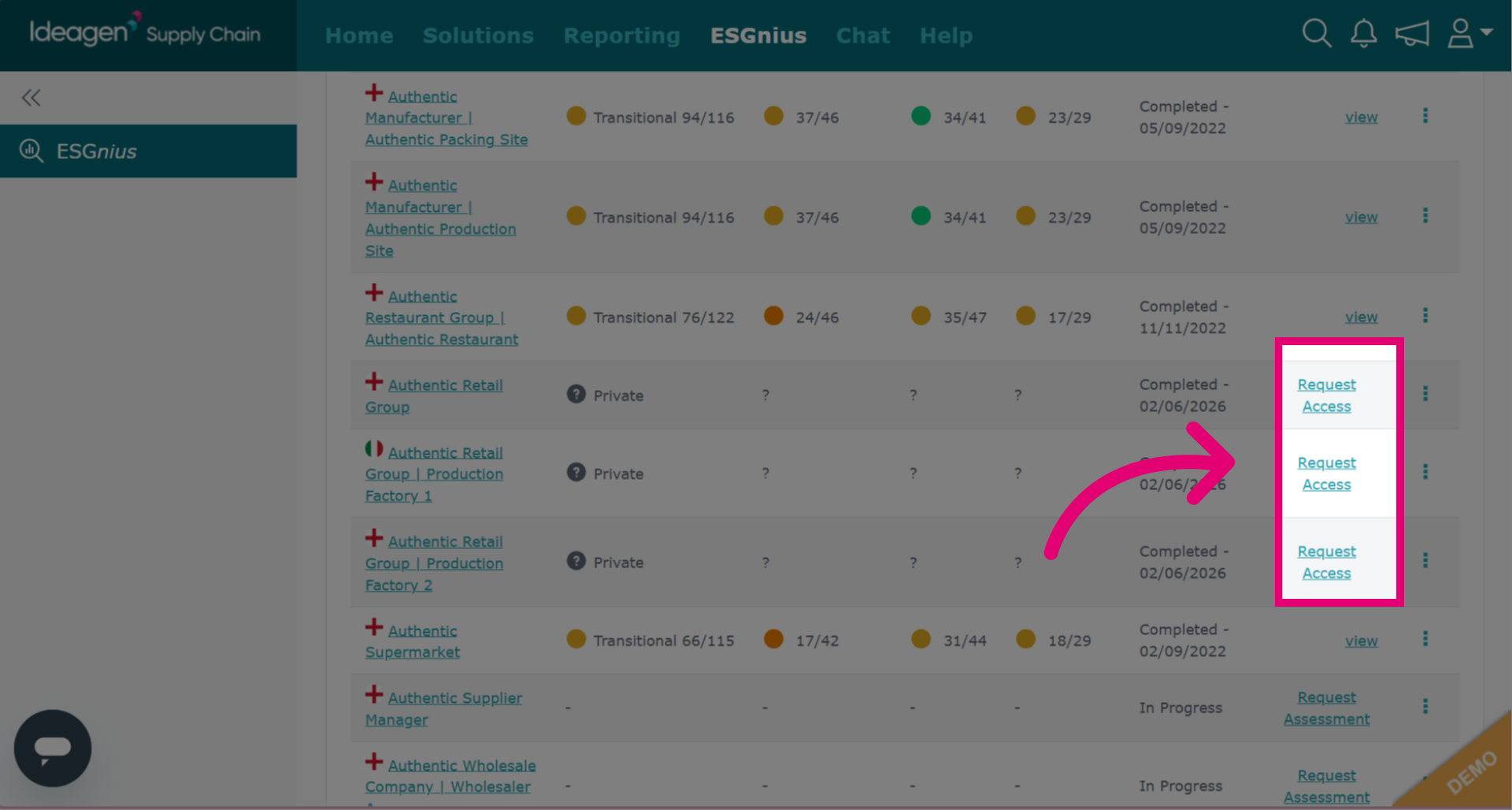Click green 34/41 dot in Packing Site row
This screenshot has width=1512, height=810.
[921, 116]
